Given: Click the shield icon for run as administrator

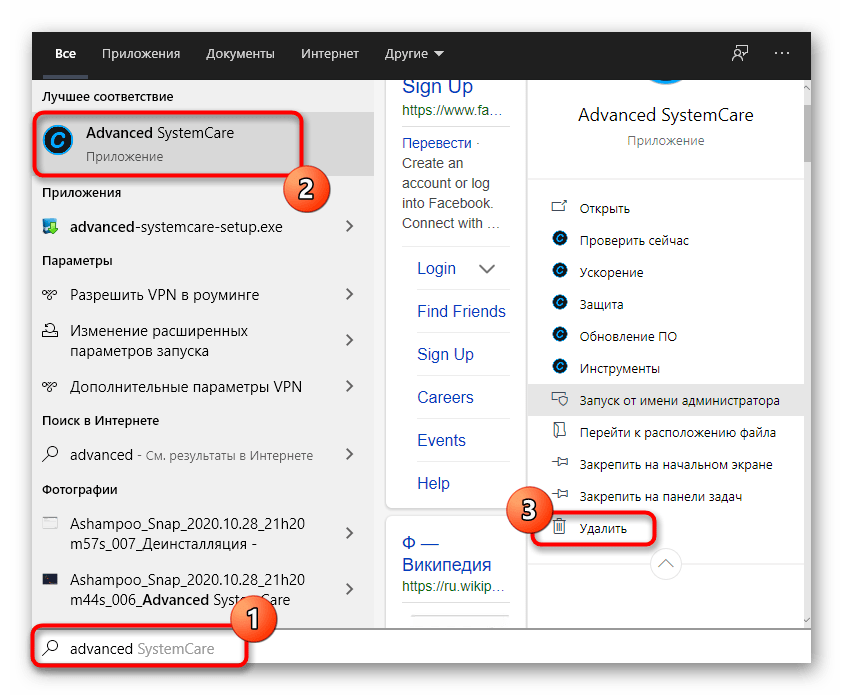Looking at the screenshot, I should 560,400.
